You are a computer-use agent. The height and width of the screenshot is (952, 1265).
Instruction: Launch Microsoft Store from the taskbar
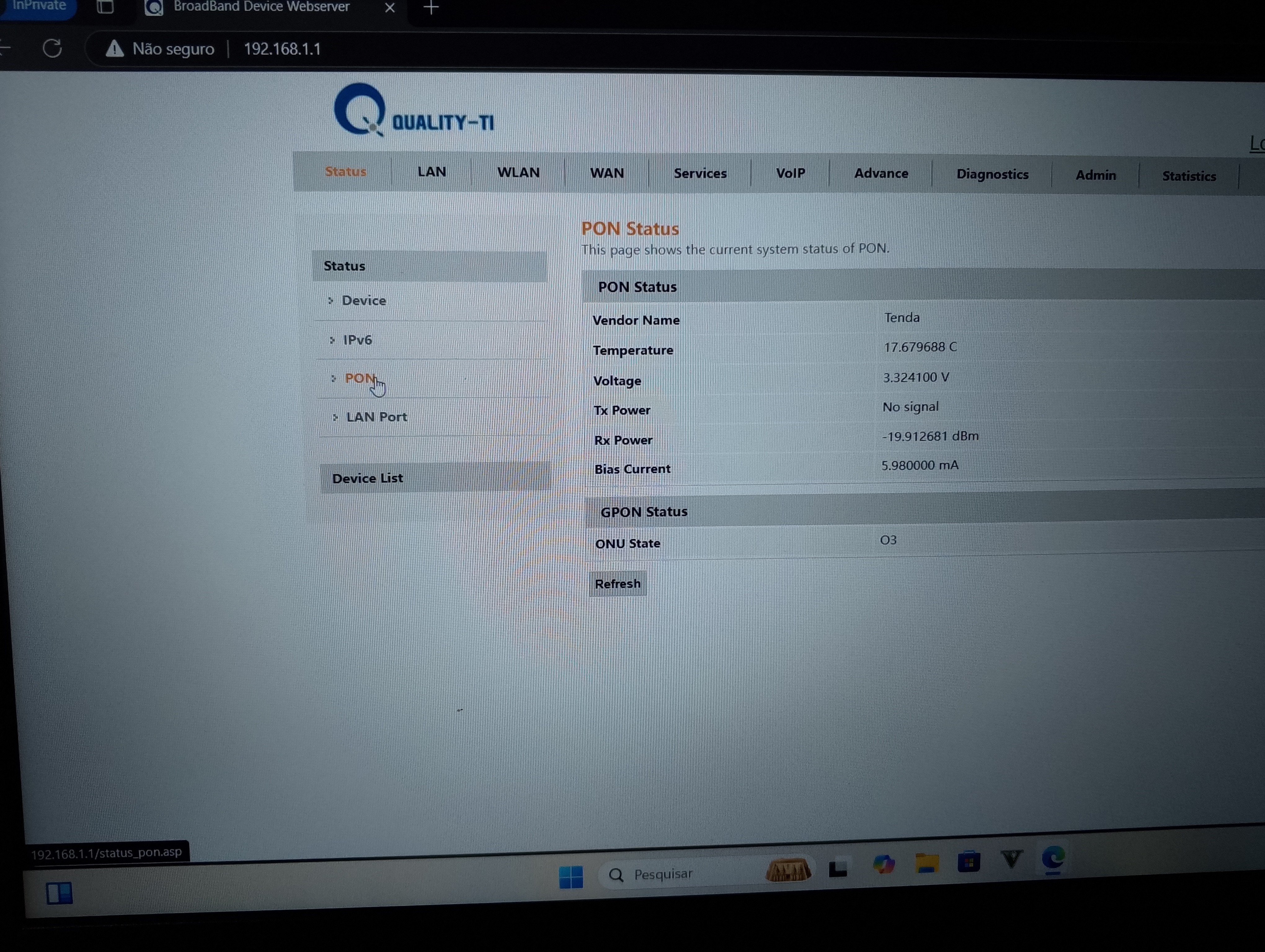click(969, 862)
